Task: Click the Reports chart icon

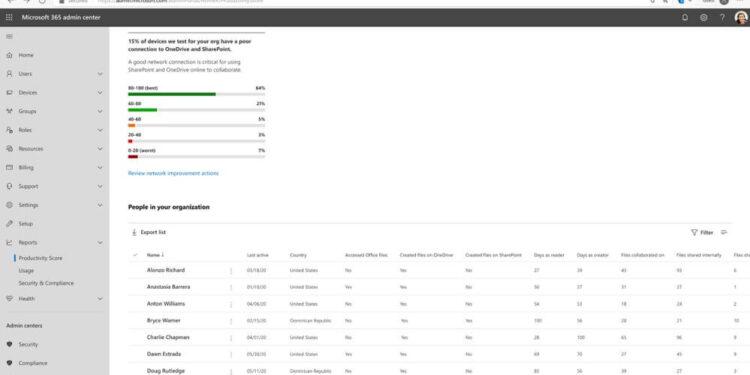Action: pyautogui.click(x=9, y=243)
